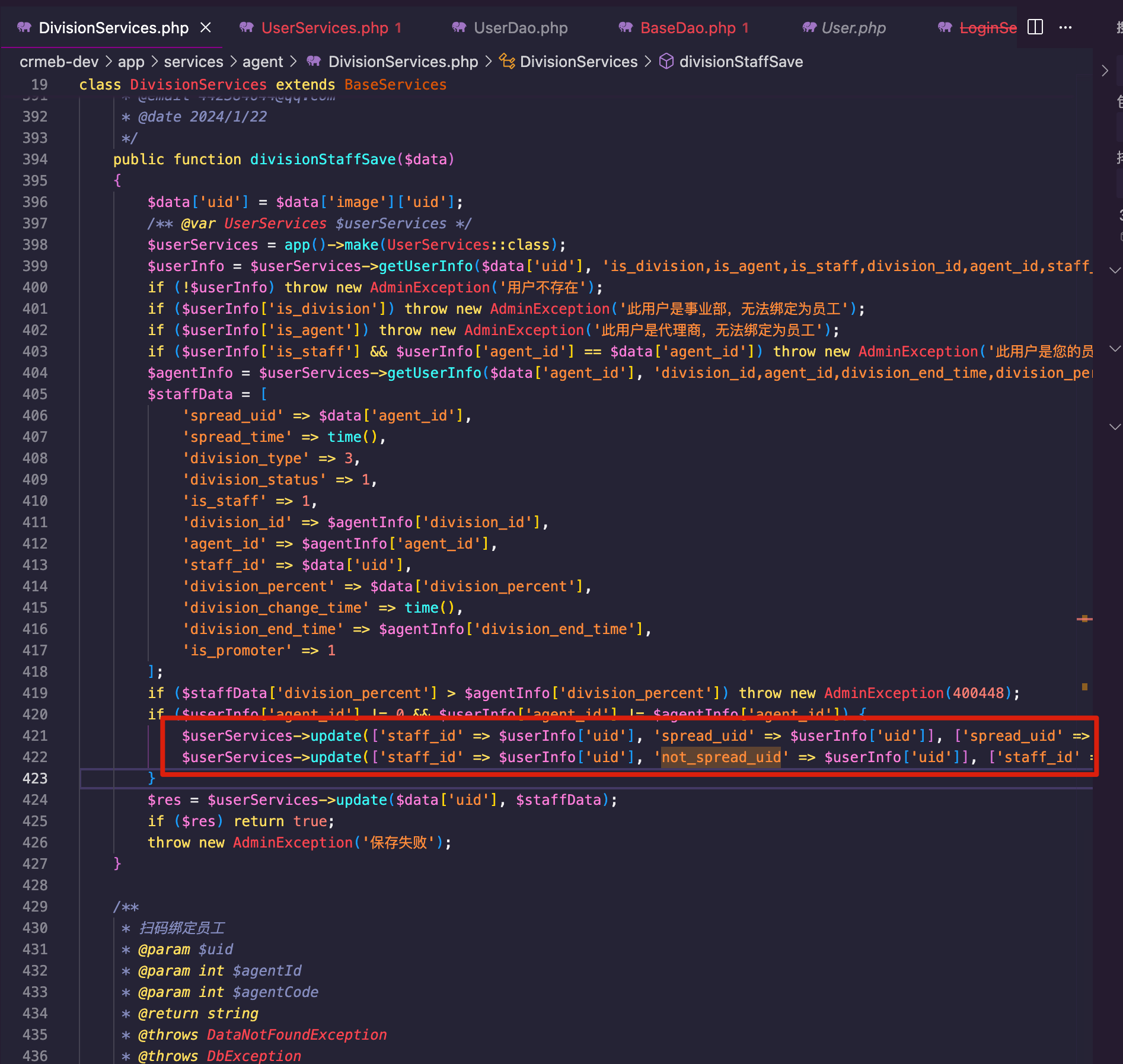
Task: Open the User.php tab
Action: pyautogui.click(x=853, y=28)
